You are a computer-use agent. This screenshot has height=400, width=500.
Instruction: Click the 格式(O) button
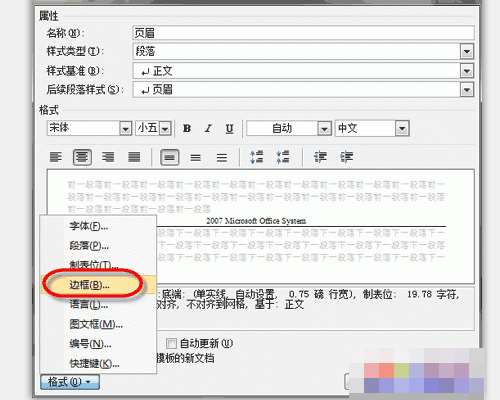pos(70,382)
